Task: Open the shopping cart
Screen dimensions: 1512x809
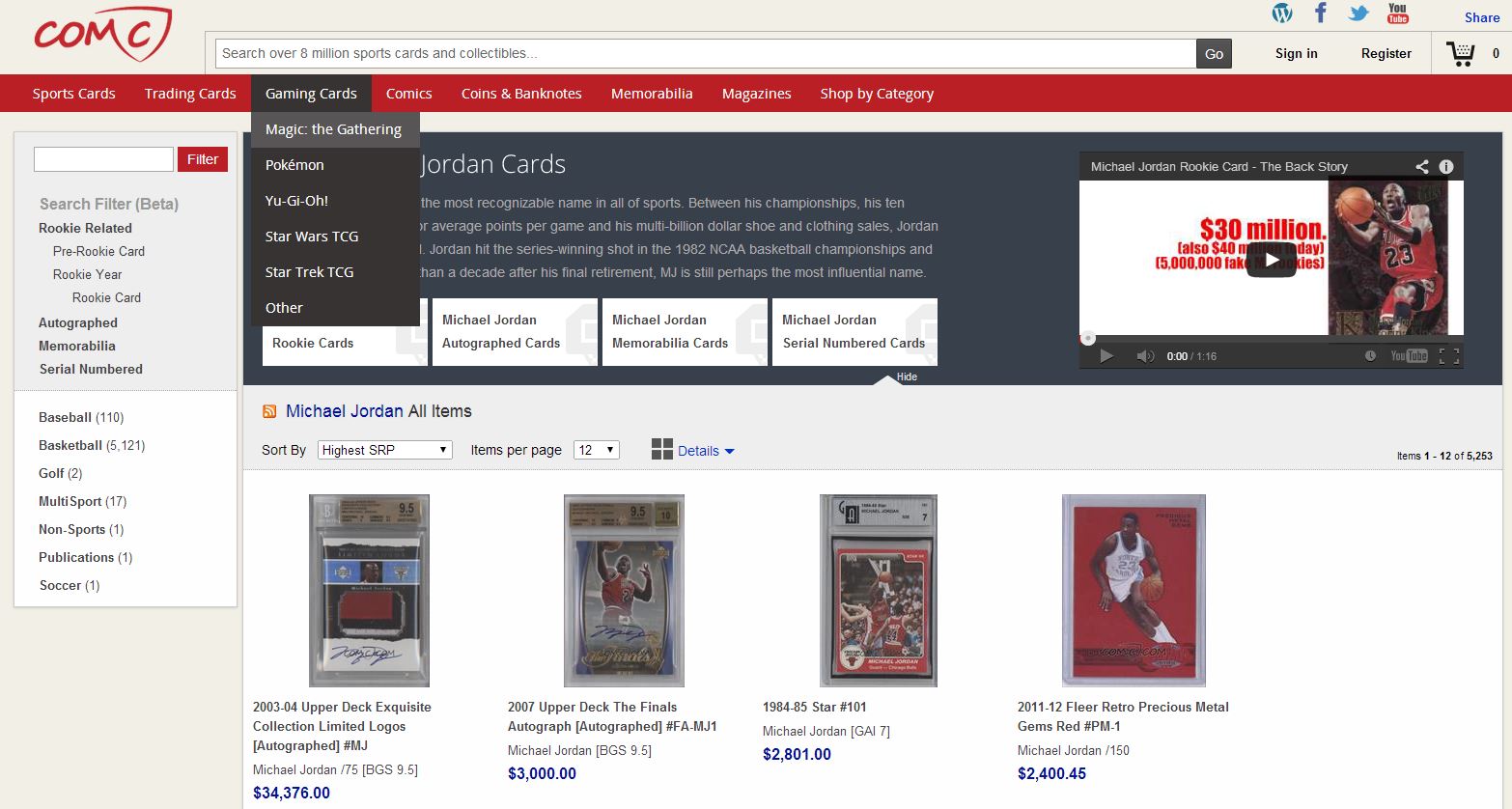Action: pos(1461,53)
